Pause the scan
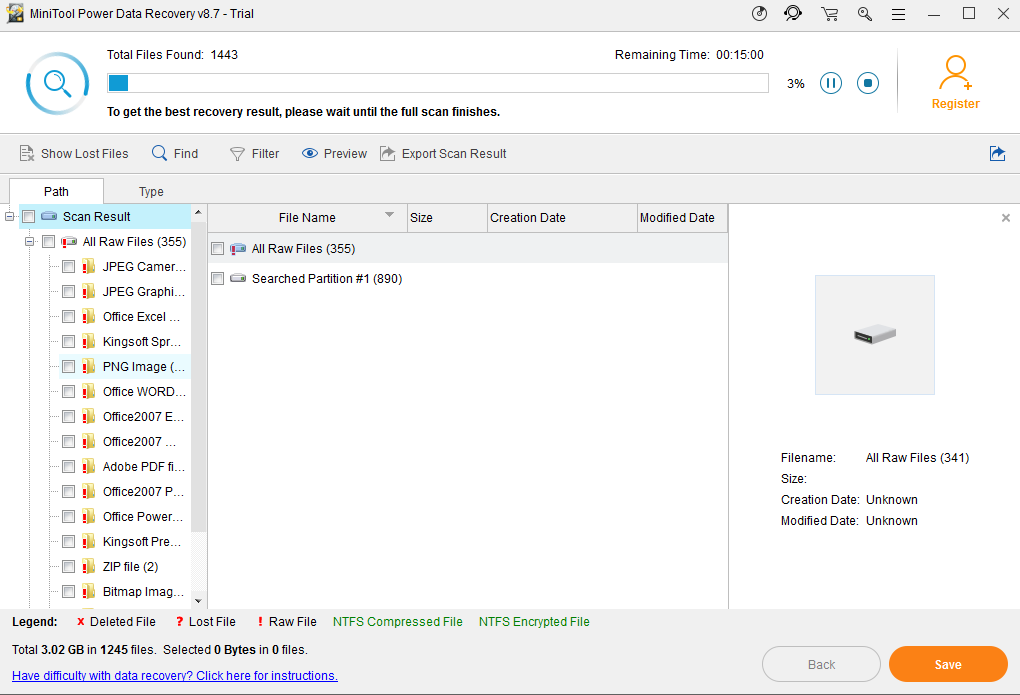The width and height of the screenshot is (1020, 695). tap(831, 83)
